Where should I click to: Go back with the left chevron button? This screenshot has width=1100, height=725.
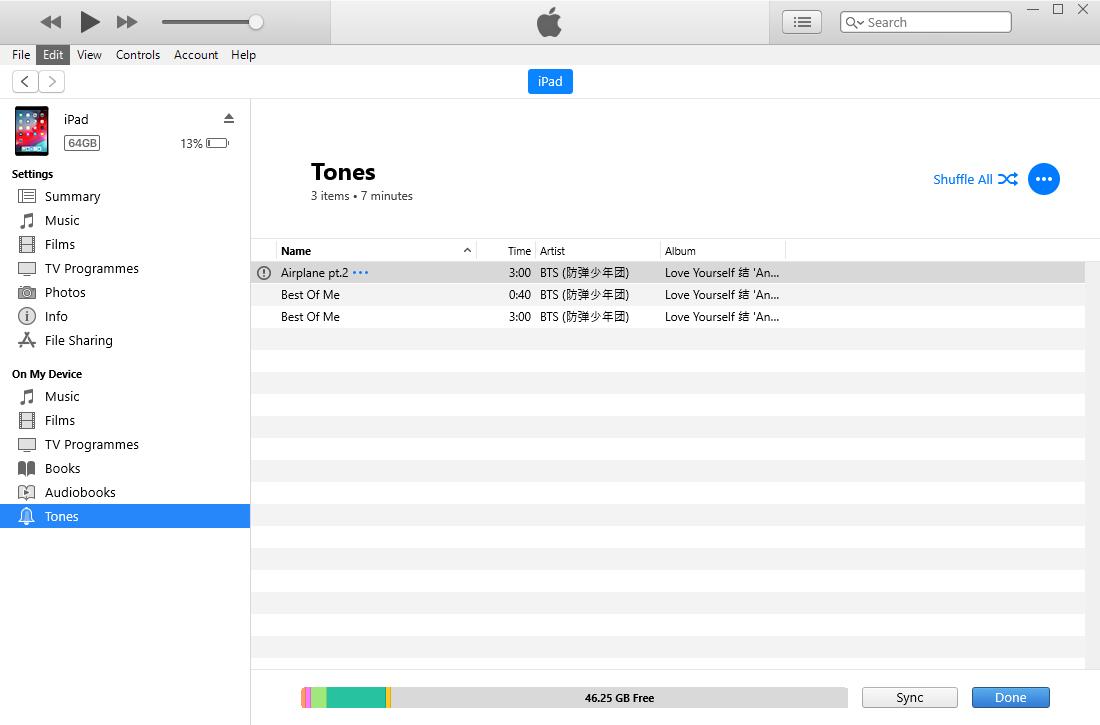click(25, 81)
